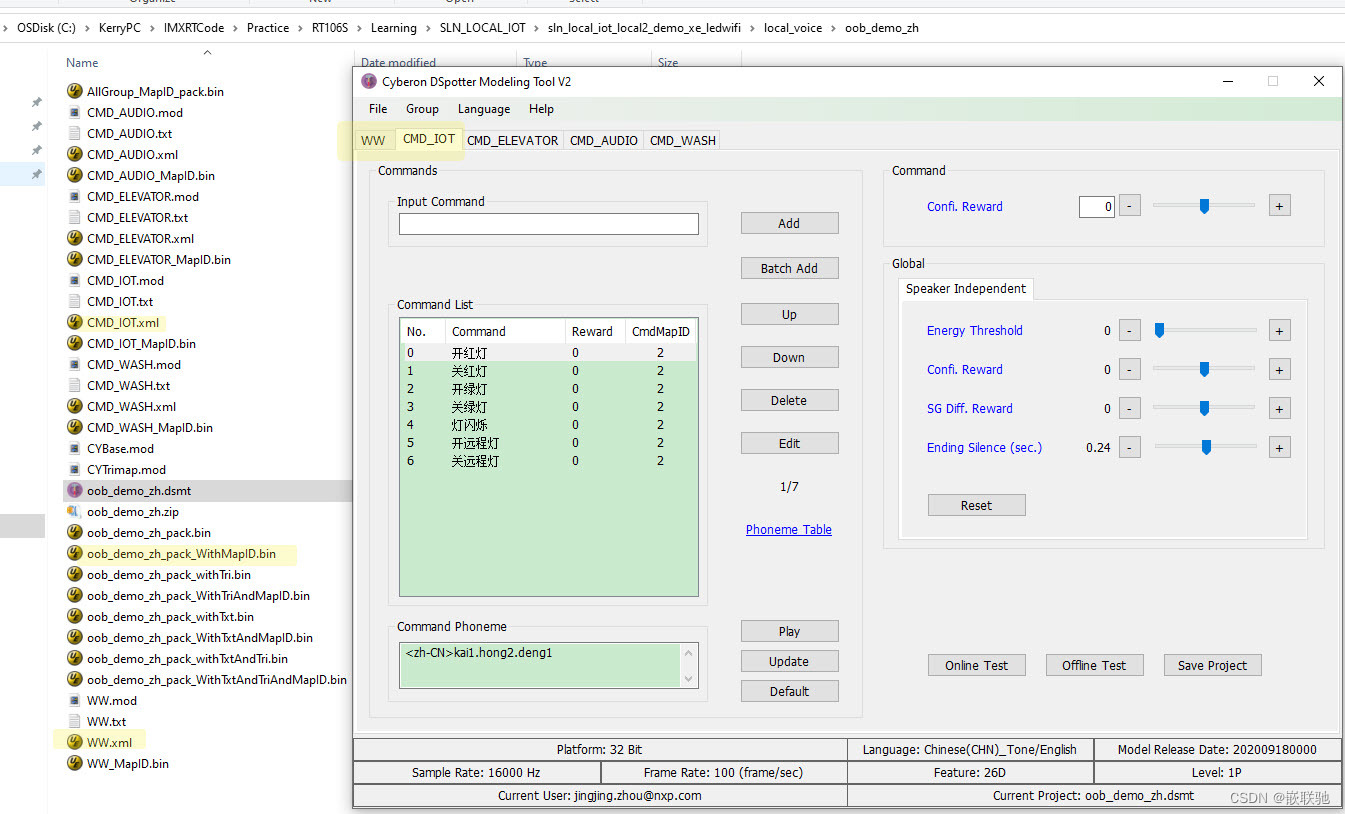Click the CMD_ELEVATOR.mod file icon

click(x=74, y=196)
